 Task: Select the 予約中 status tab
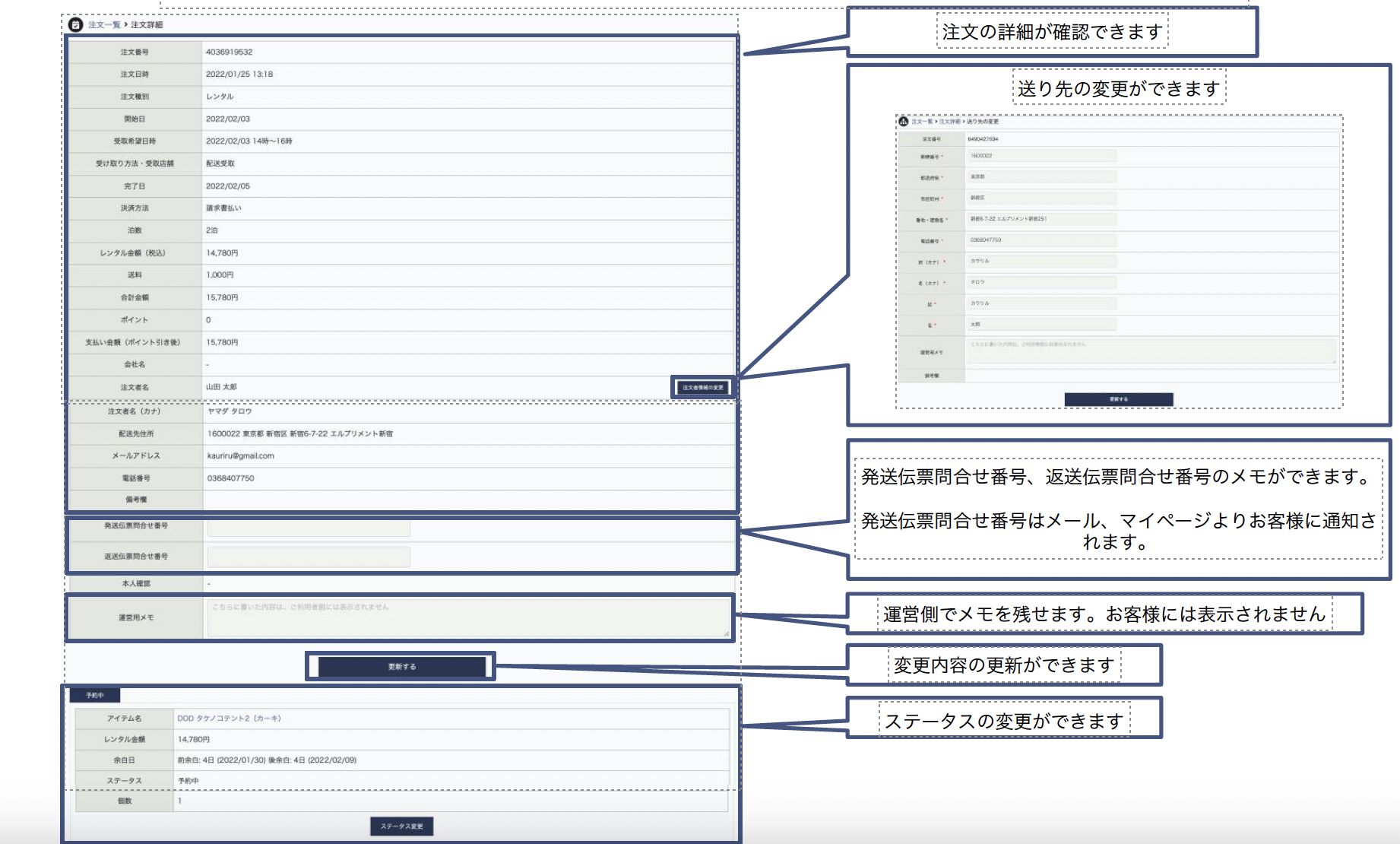(x=95, y=695)
